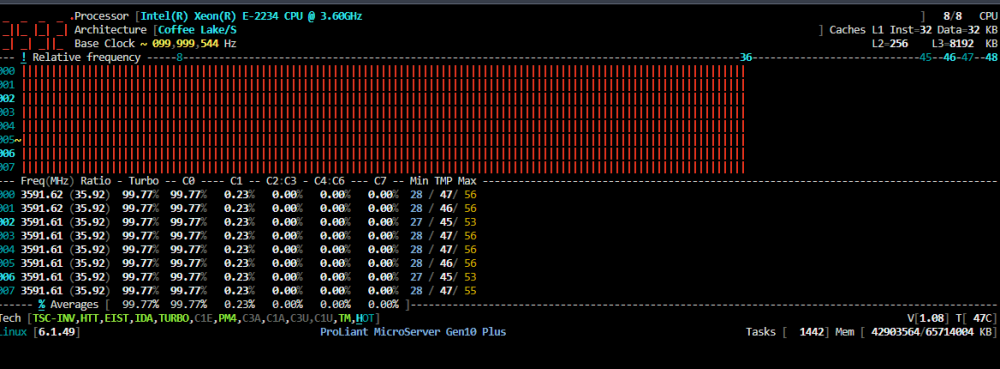Click the highlighted core label 006 beside bars

click(8, 154)
